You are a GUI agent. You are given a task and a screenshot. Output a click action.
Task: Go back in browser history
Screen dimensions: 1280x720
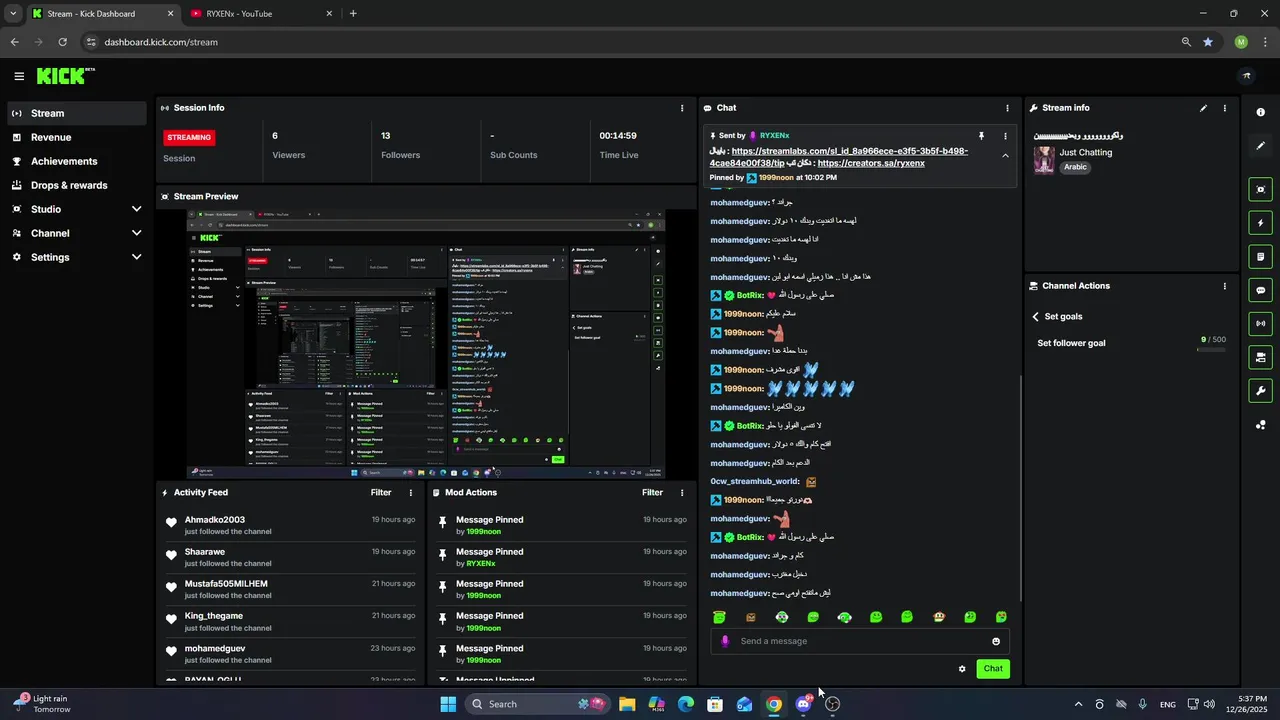coord(14,42)
